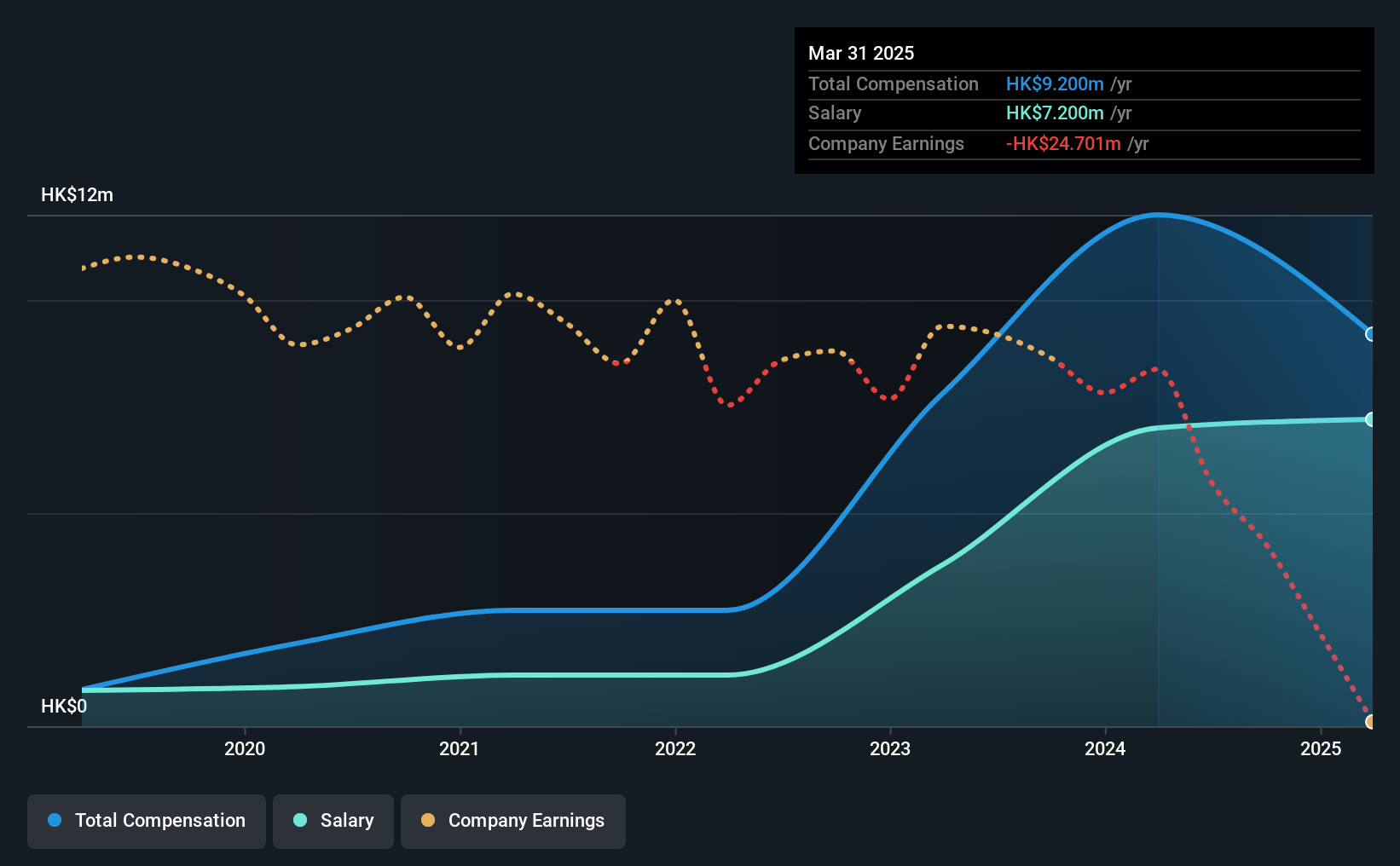Click the 2024 x-axis label
The width and height of the screenshot is (1400, 866).
1105,748
